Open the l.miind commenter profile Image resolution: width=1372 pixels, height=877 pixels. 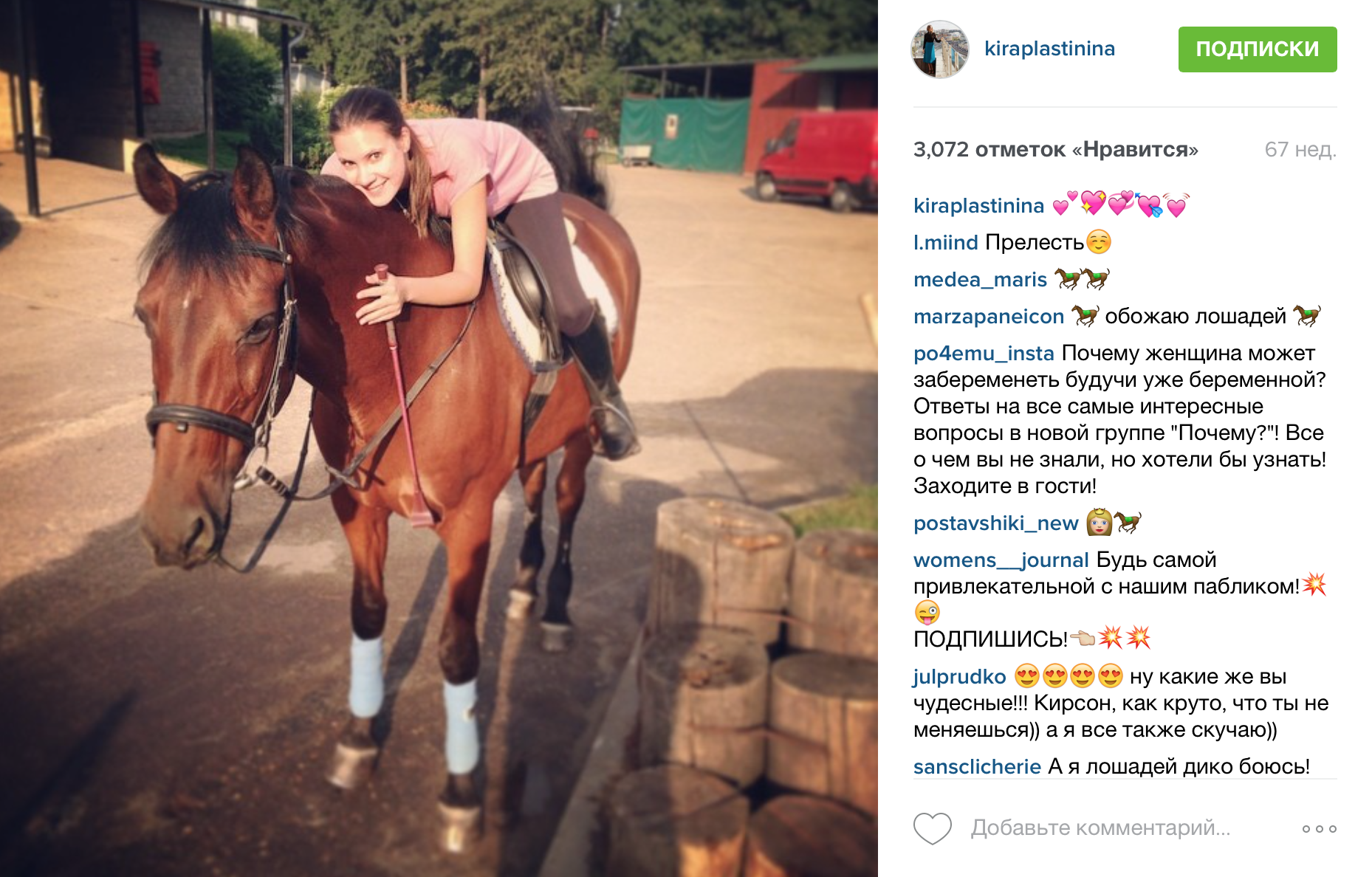click(945, 242)
